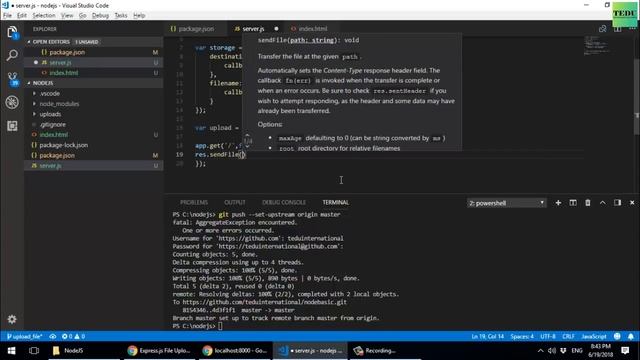Click the errors and warnings status indicator
Image resolution: width=640 pixels, height=360 pixels.
pos(73,336)
